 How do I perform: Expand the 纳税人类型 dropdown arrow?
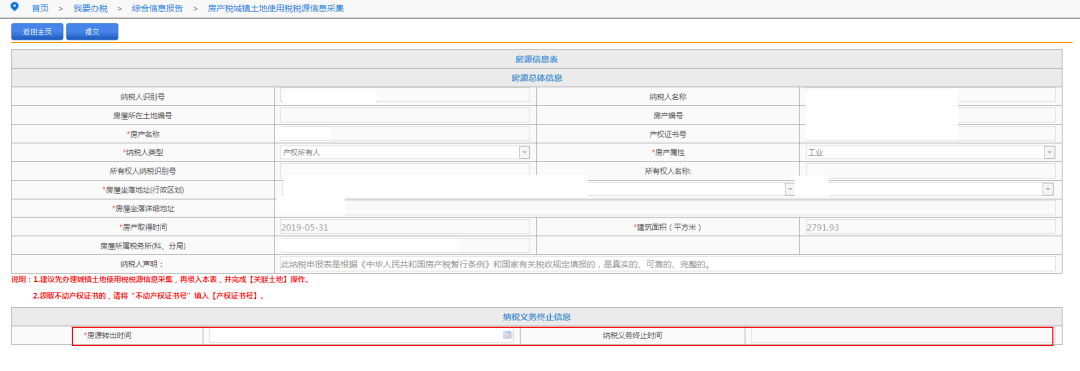524,152
